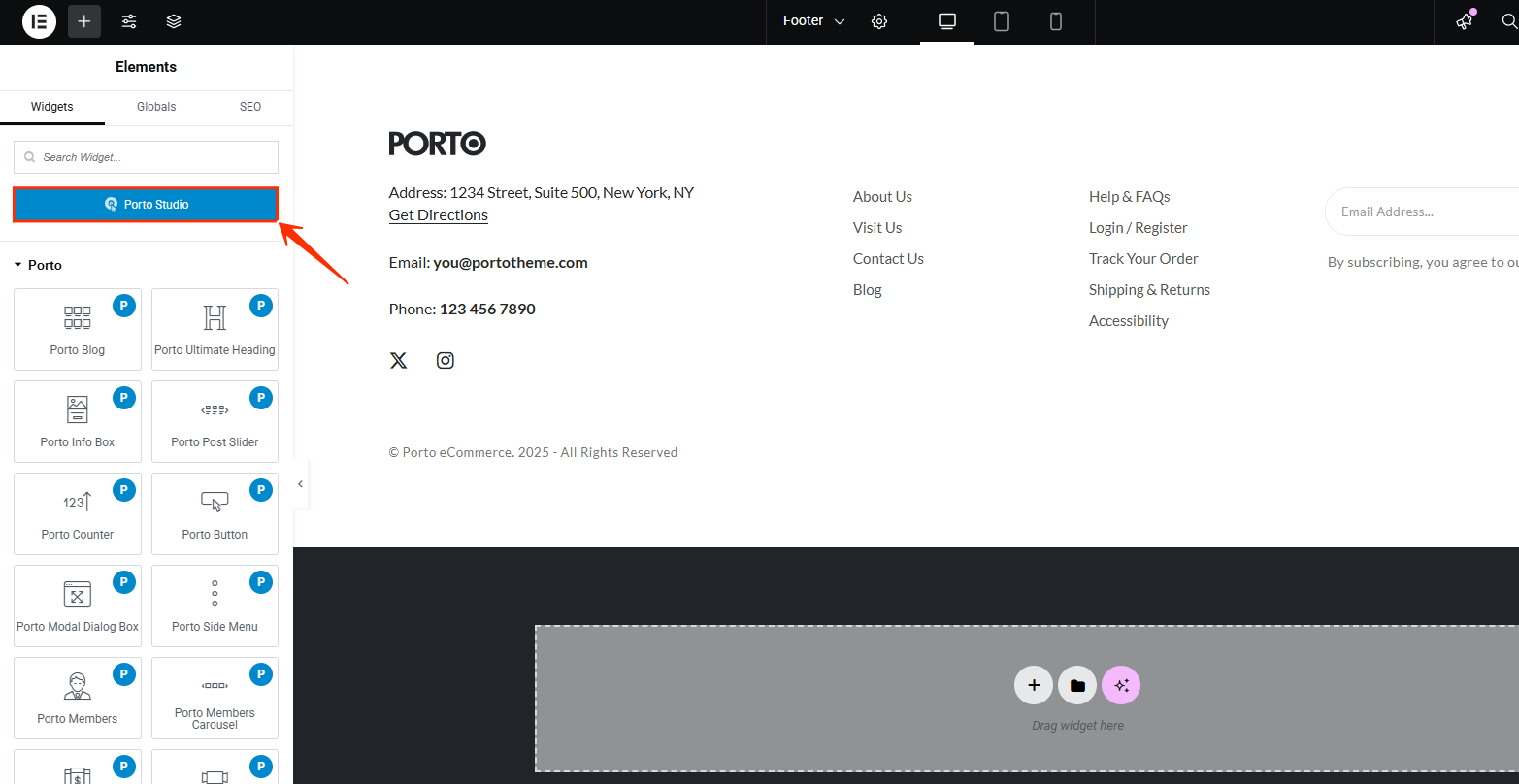Click the X (Twitter) social icon
The height and width of the screenshot is (784, 1519).
pyautogui.click(x=398, y=360)
